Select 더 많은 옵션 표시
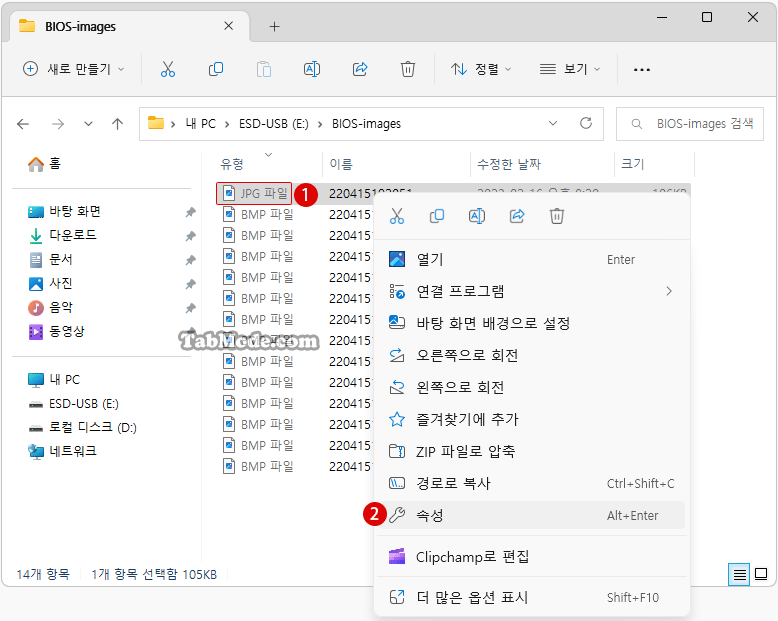Viewport: 778px width, 621px height. point(531,597)
